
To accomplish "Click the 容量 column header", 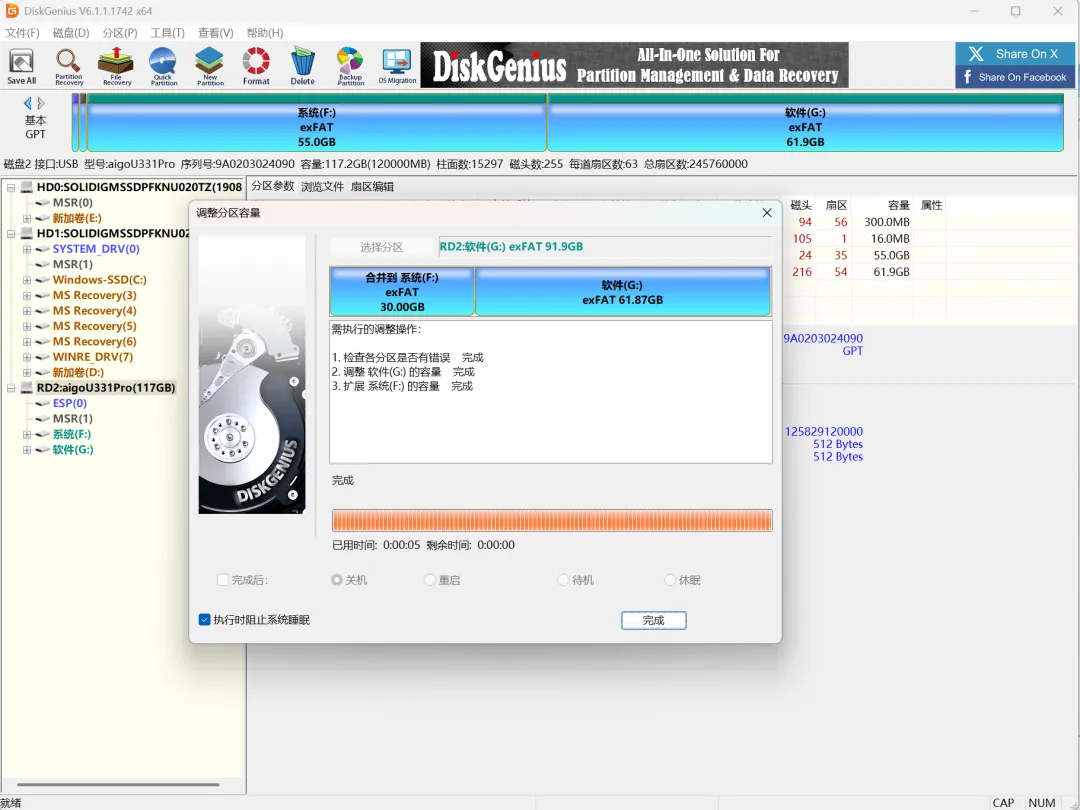I will click(x=898, y=205).
